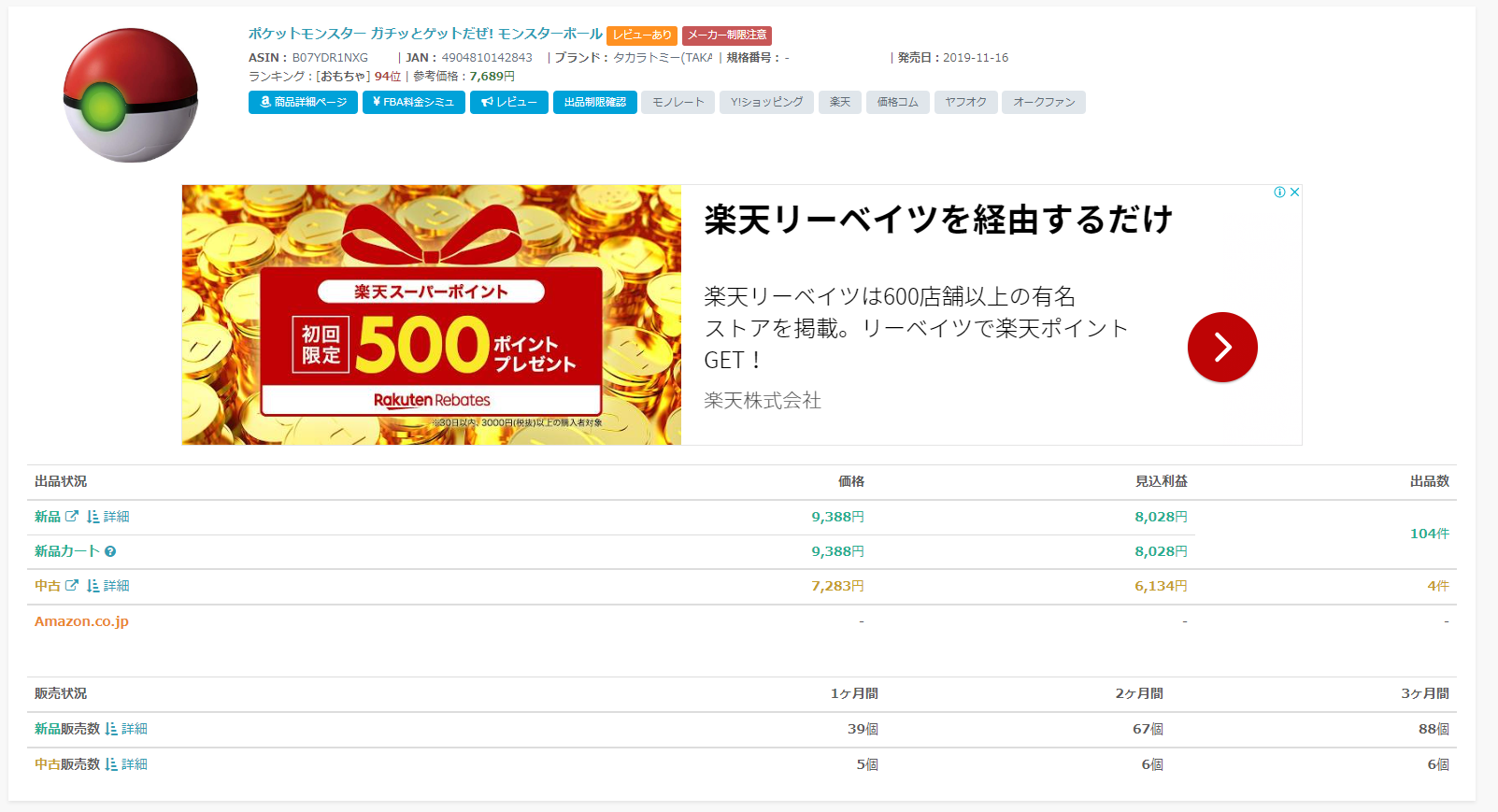Click the red arrow button in the ad
The height and width of the screenshot is (812, 1498).
coord(1222,347)
